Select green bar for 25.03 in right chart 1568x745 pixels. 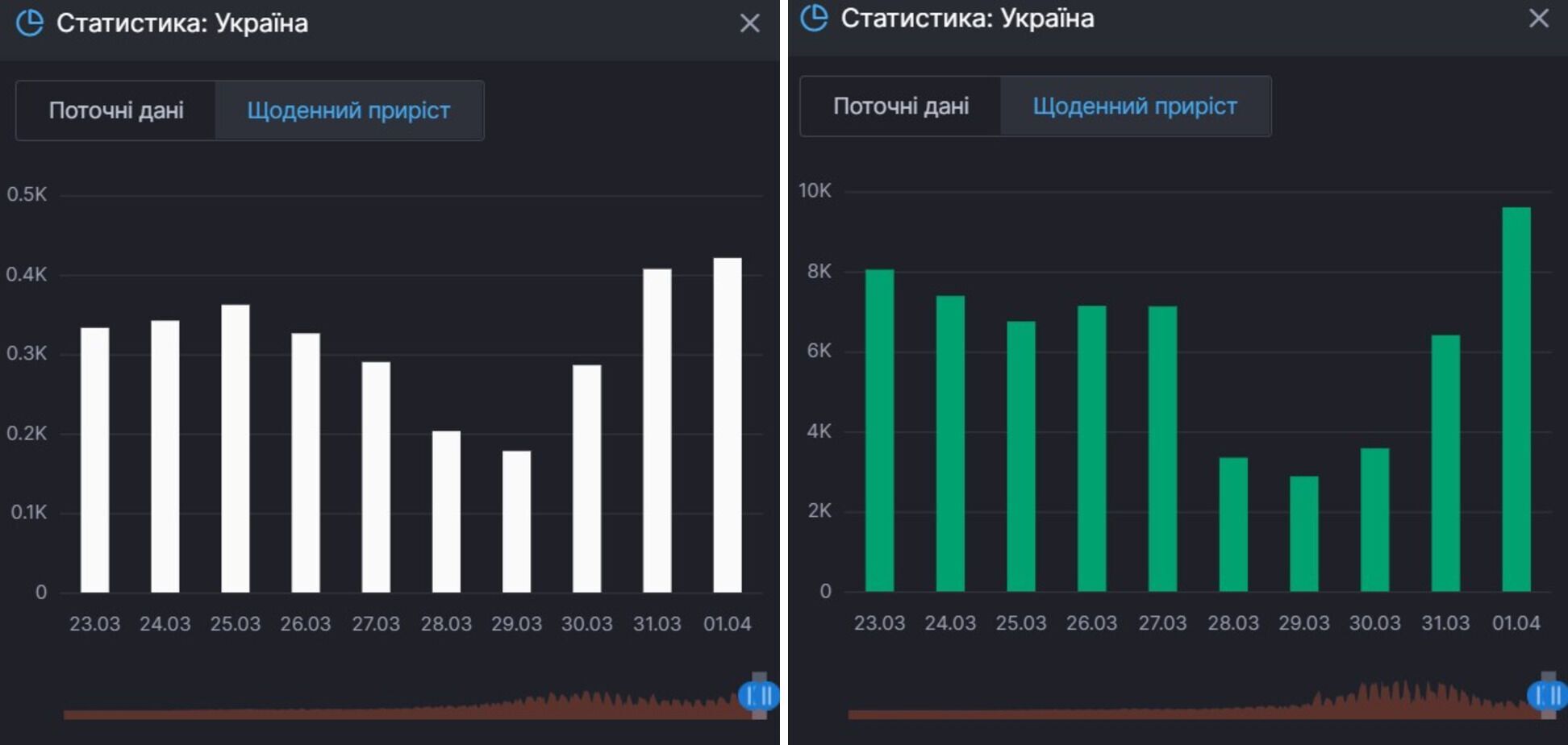1021,456
